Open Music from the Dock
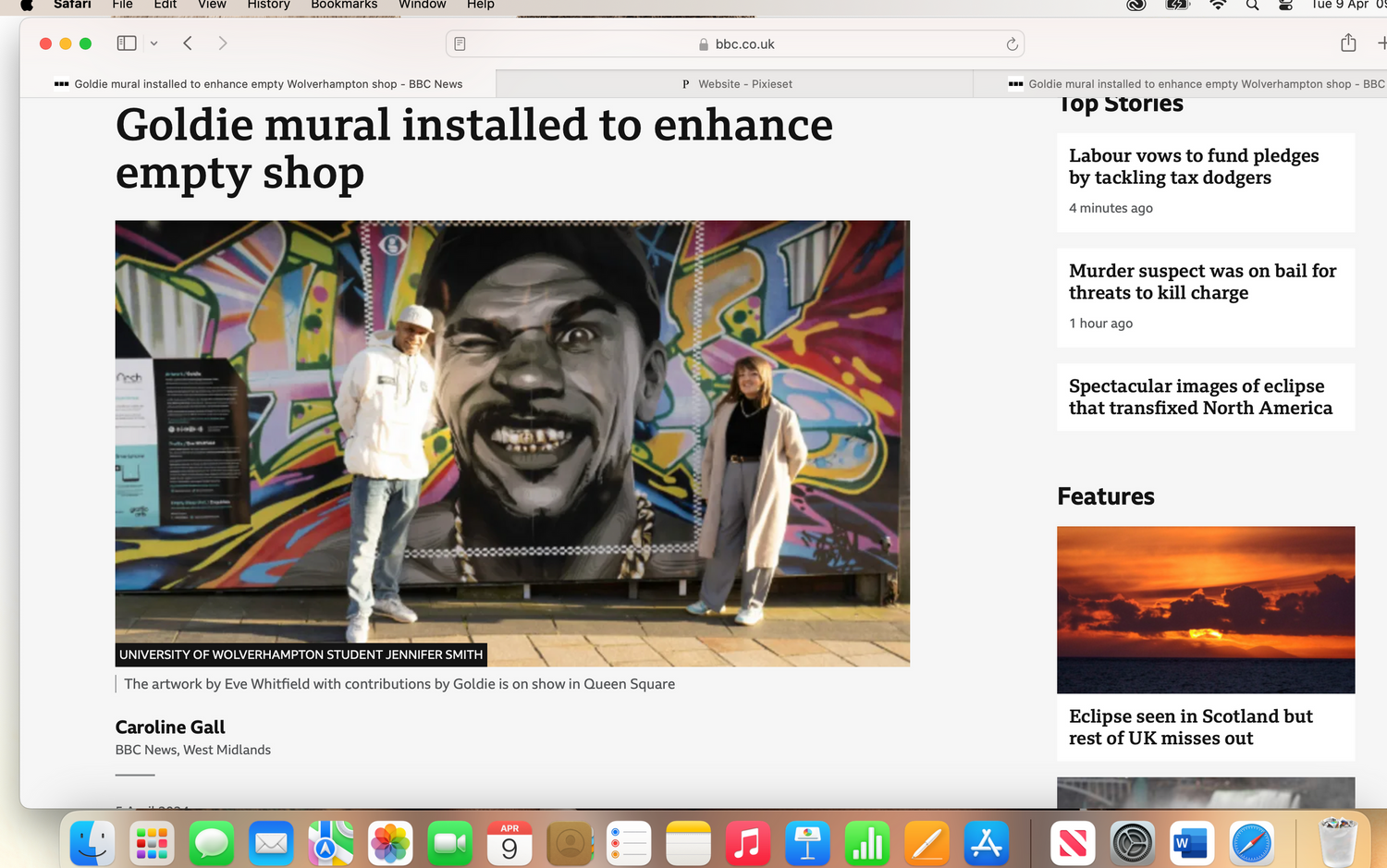1387x868 pixels. (x=748, y=843)
